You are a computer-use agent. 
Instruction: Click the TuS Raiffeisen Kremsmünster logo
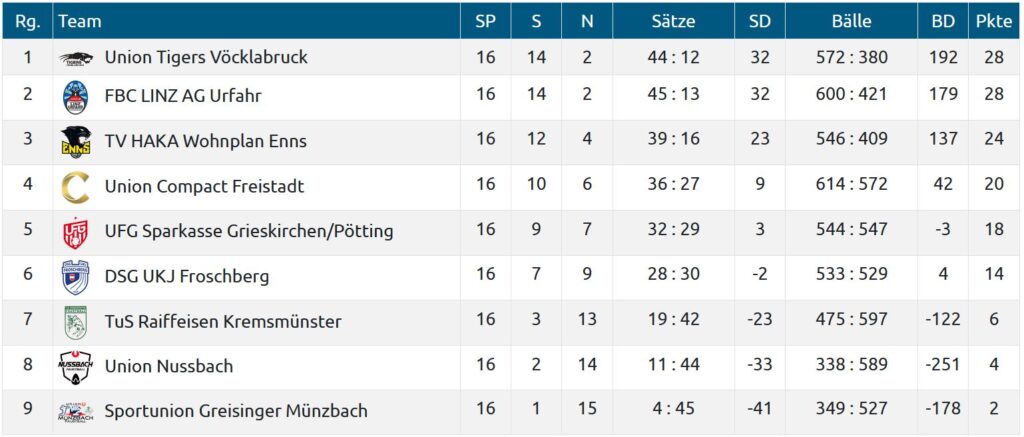coord(76,321)
